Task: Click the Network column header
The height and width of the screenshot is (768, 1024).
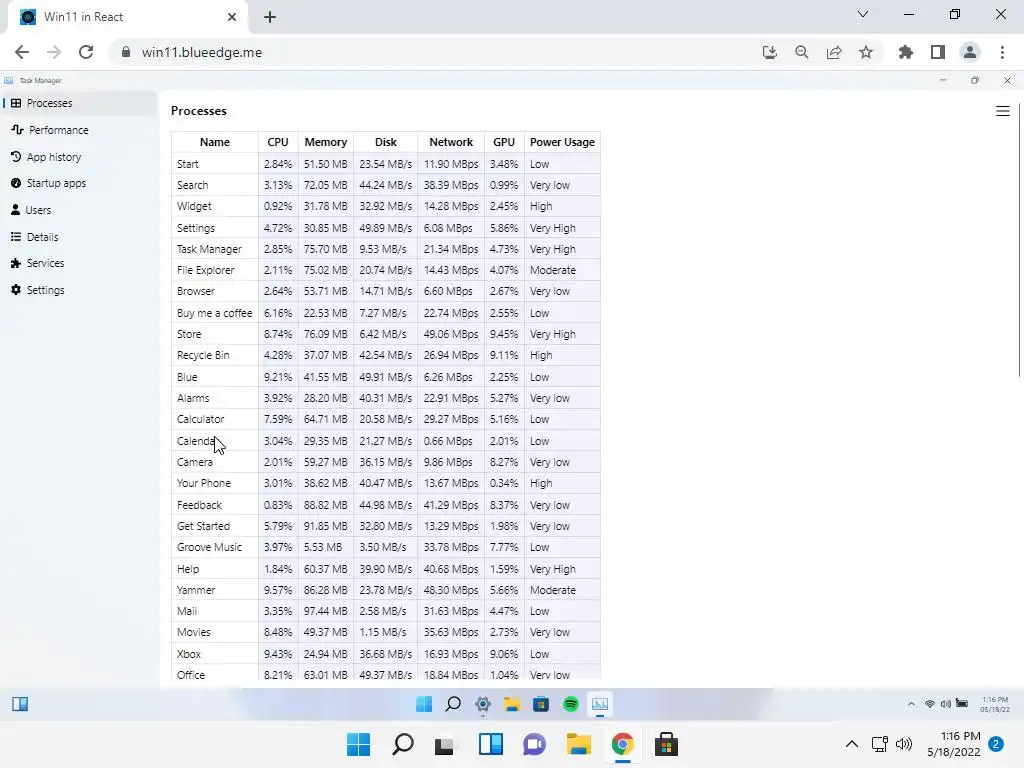Action: pyautogui.click(x=451, y=142)
